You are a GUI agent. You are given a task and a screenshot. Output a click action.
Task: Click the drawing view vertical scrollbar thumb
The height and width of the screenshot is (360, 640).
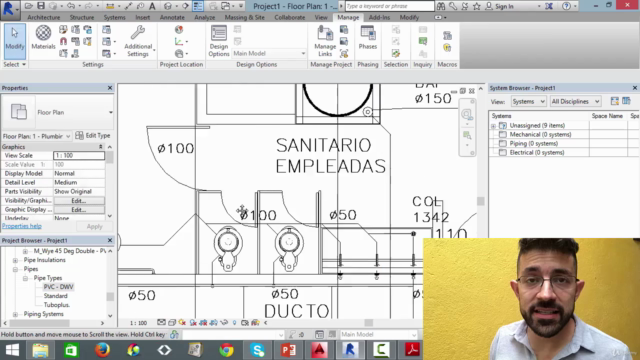coord(480,201)
